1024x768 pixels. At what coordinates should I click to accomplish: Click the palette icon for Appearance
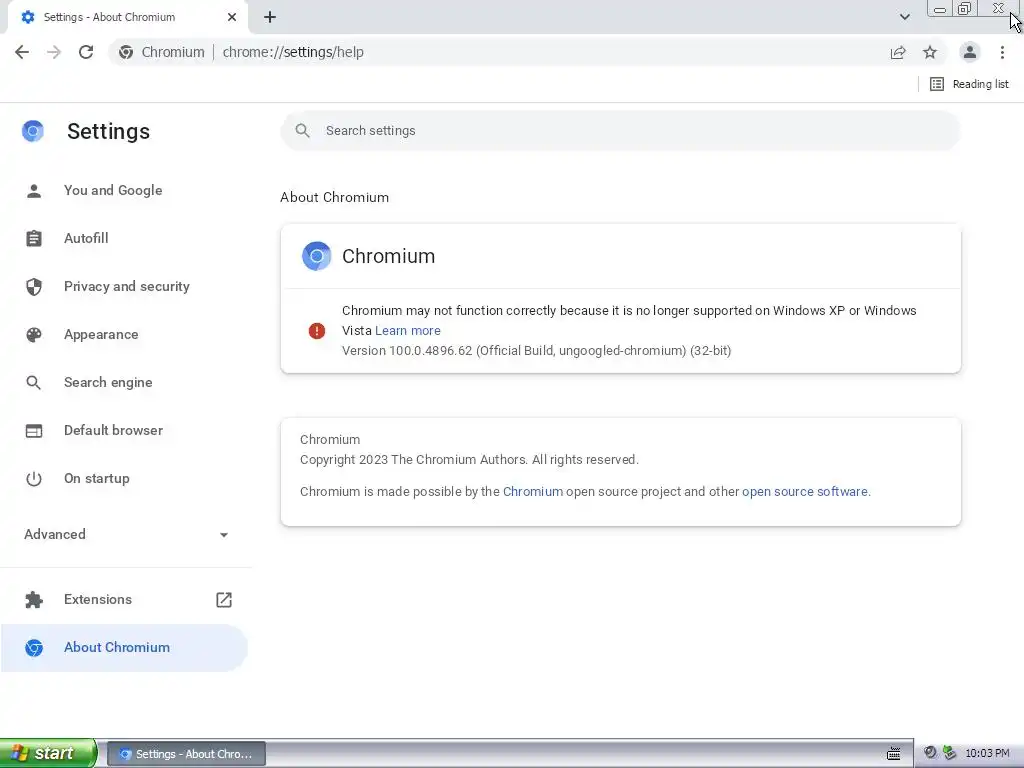click(x=34, y=334)
